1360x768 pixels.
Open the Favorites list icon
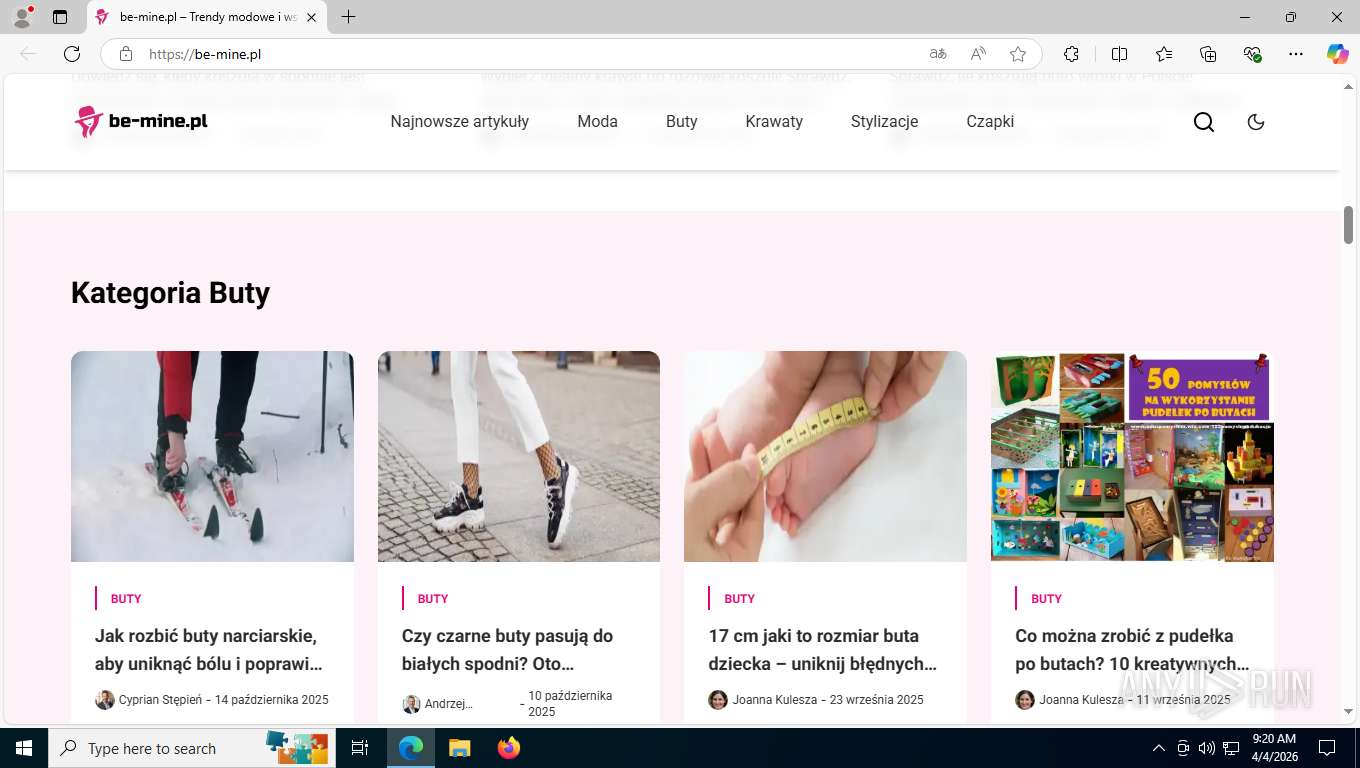click(x=1164, y=54)
